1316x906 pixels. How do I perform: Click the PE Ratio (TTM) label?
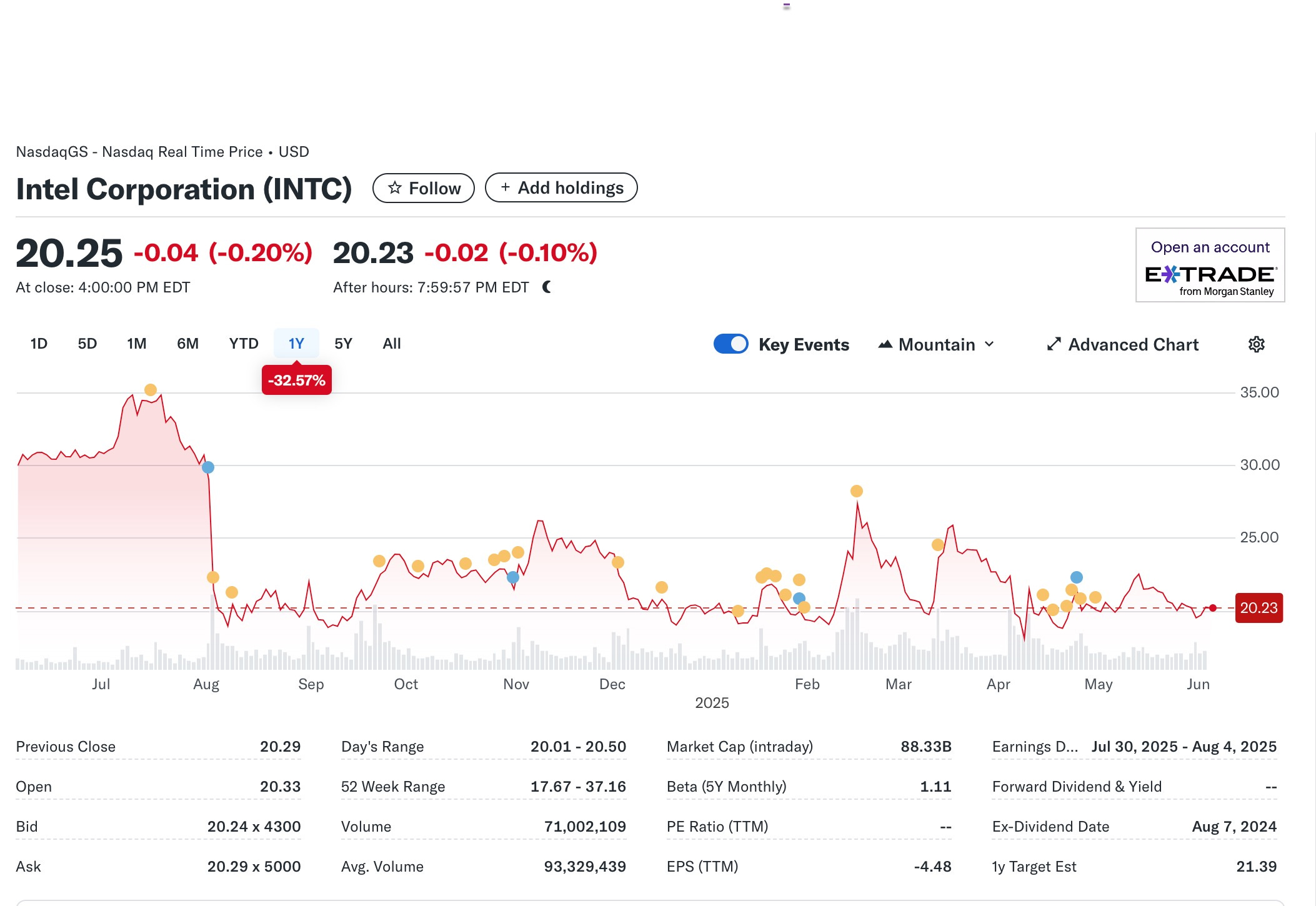click(717, 827)
